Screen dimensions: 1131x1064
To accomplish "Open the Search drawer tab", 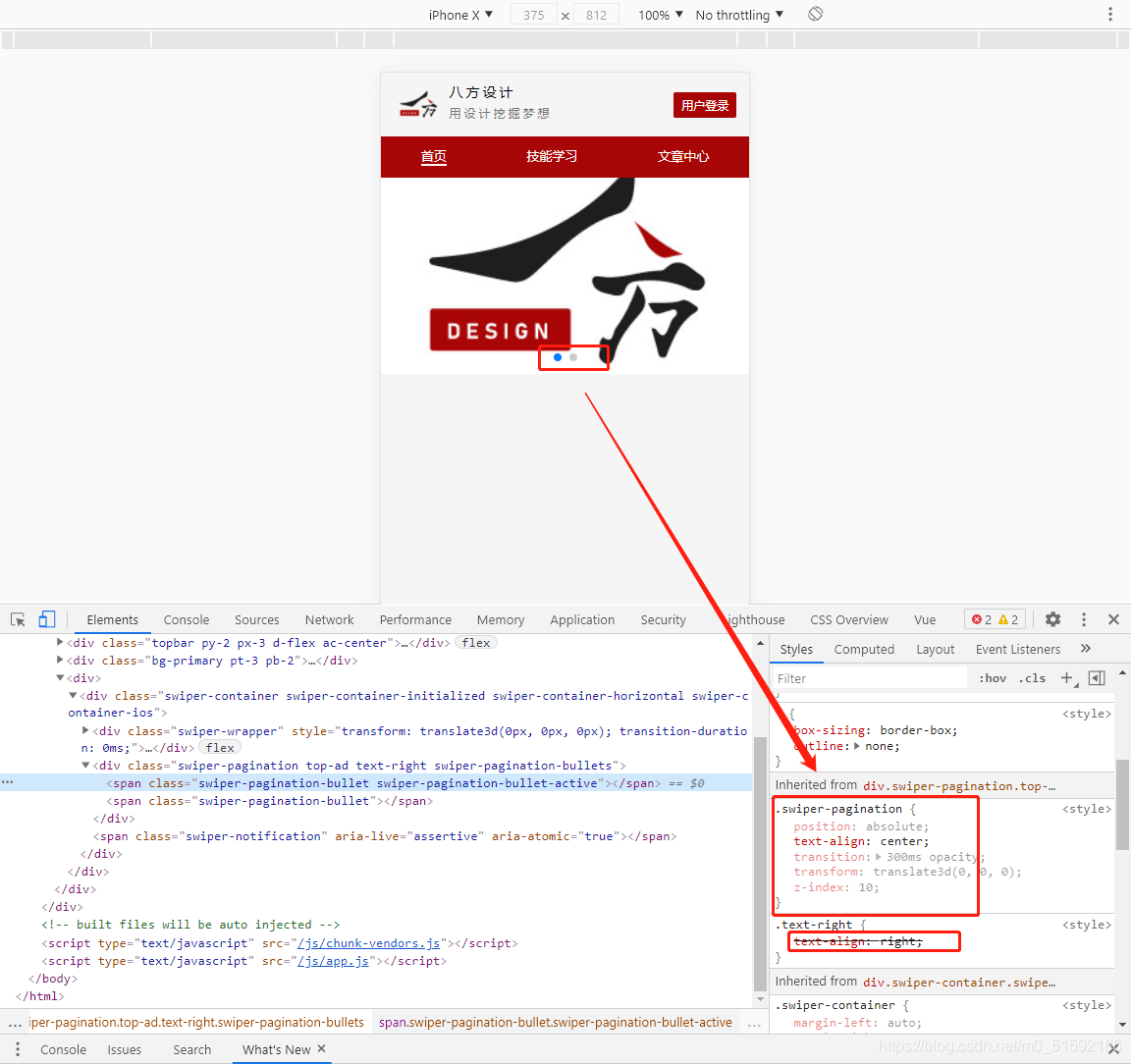I will pos(191,1049).
